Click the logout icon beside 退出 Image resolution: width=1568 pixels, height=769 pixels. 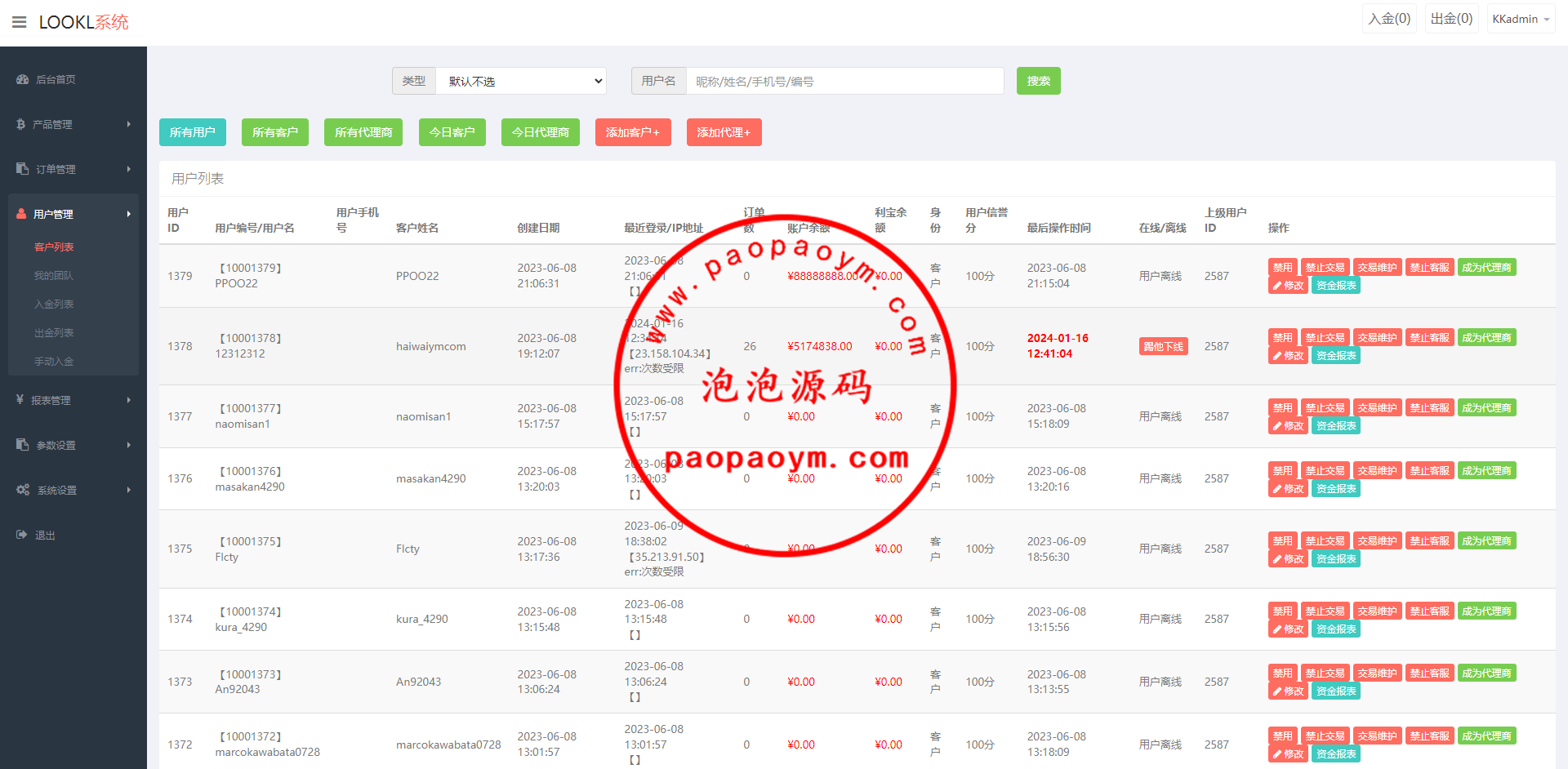coord(21,535)
